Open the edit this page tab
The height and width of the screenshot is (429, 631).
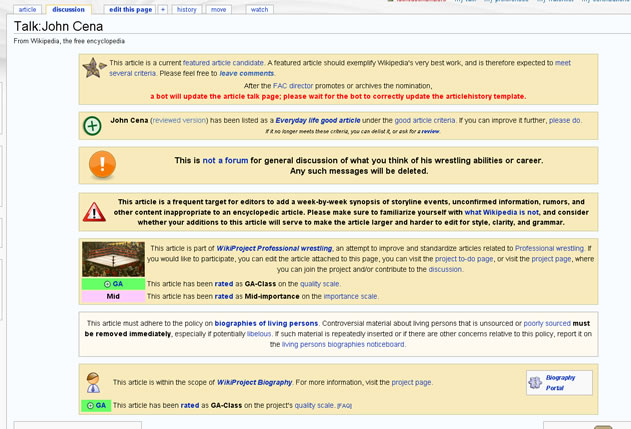pyautogui.click(x=130, y=9)
